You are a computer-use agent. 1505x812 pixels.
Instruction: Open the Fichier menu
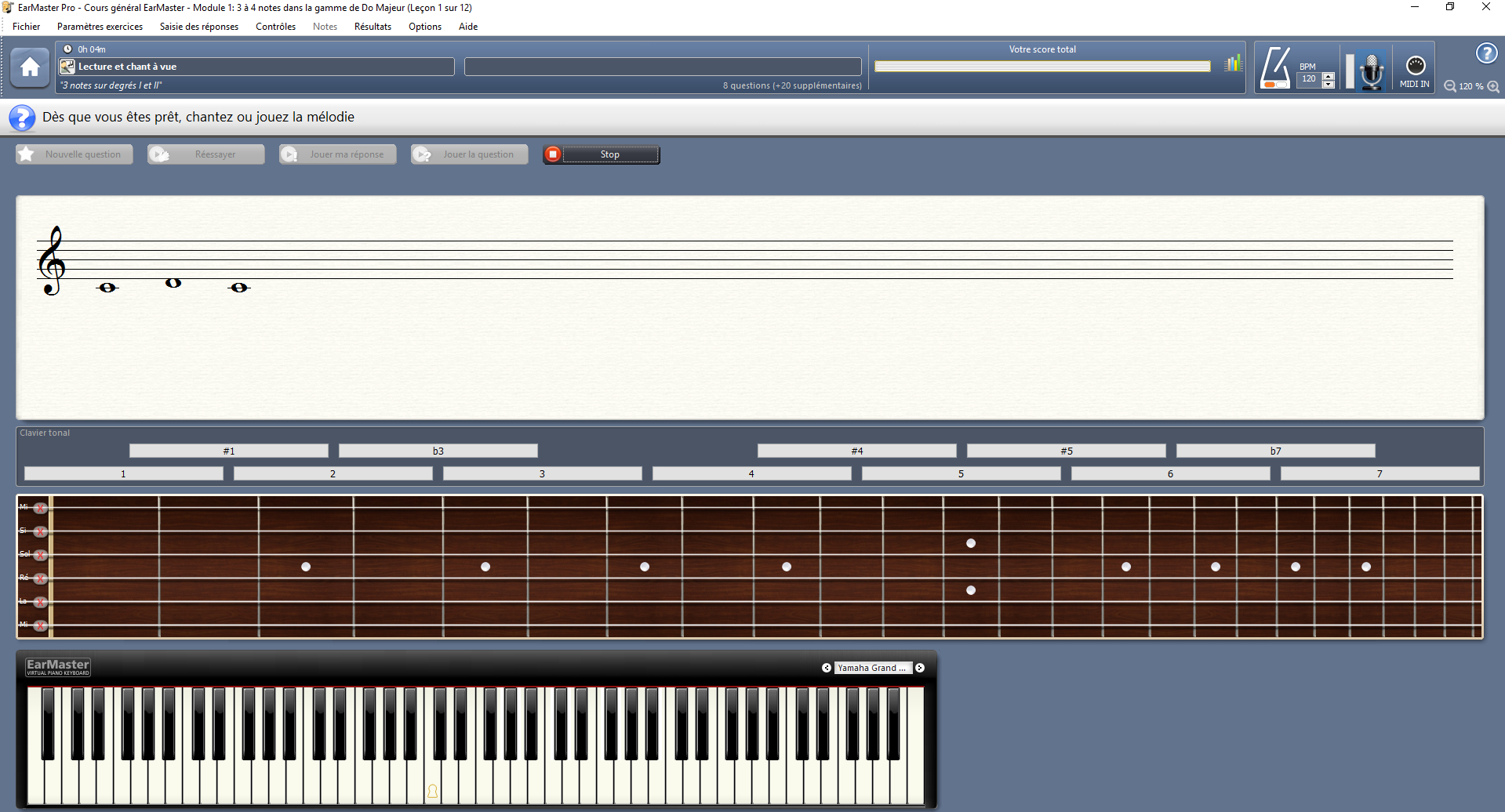[27, 27]
